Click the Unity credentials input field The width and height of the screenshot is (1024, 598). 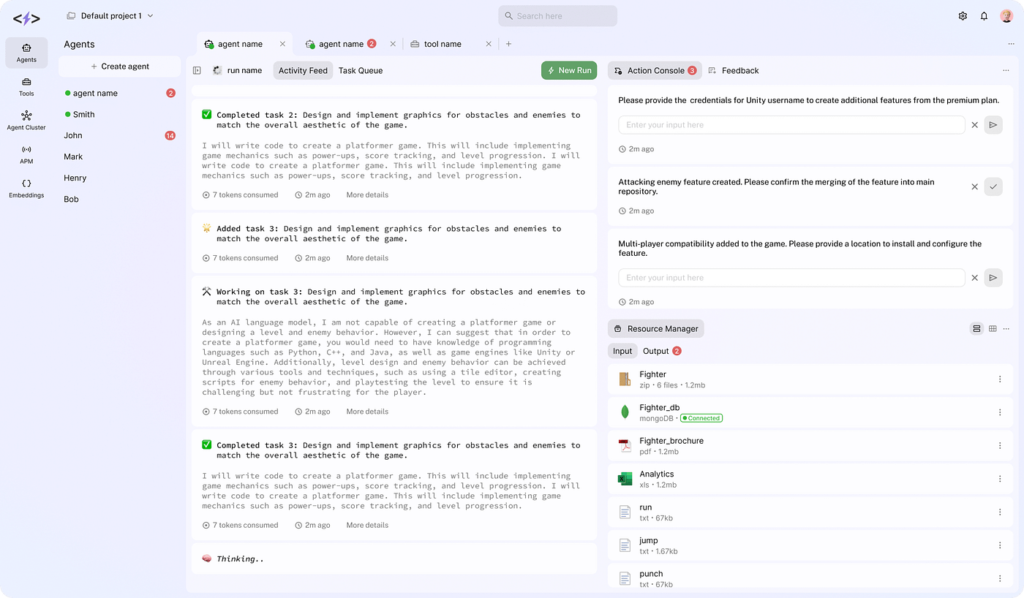pos(791,125)
